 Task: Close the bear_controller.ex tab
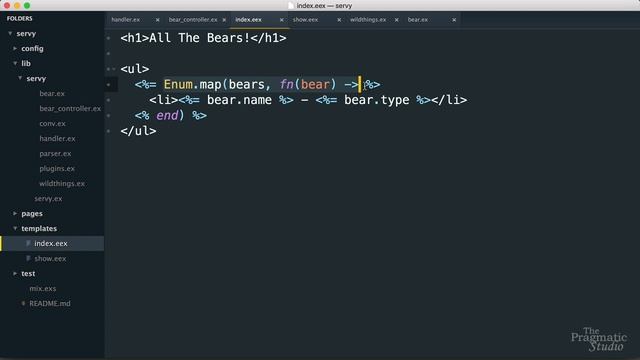[224, 20]
